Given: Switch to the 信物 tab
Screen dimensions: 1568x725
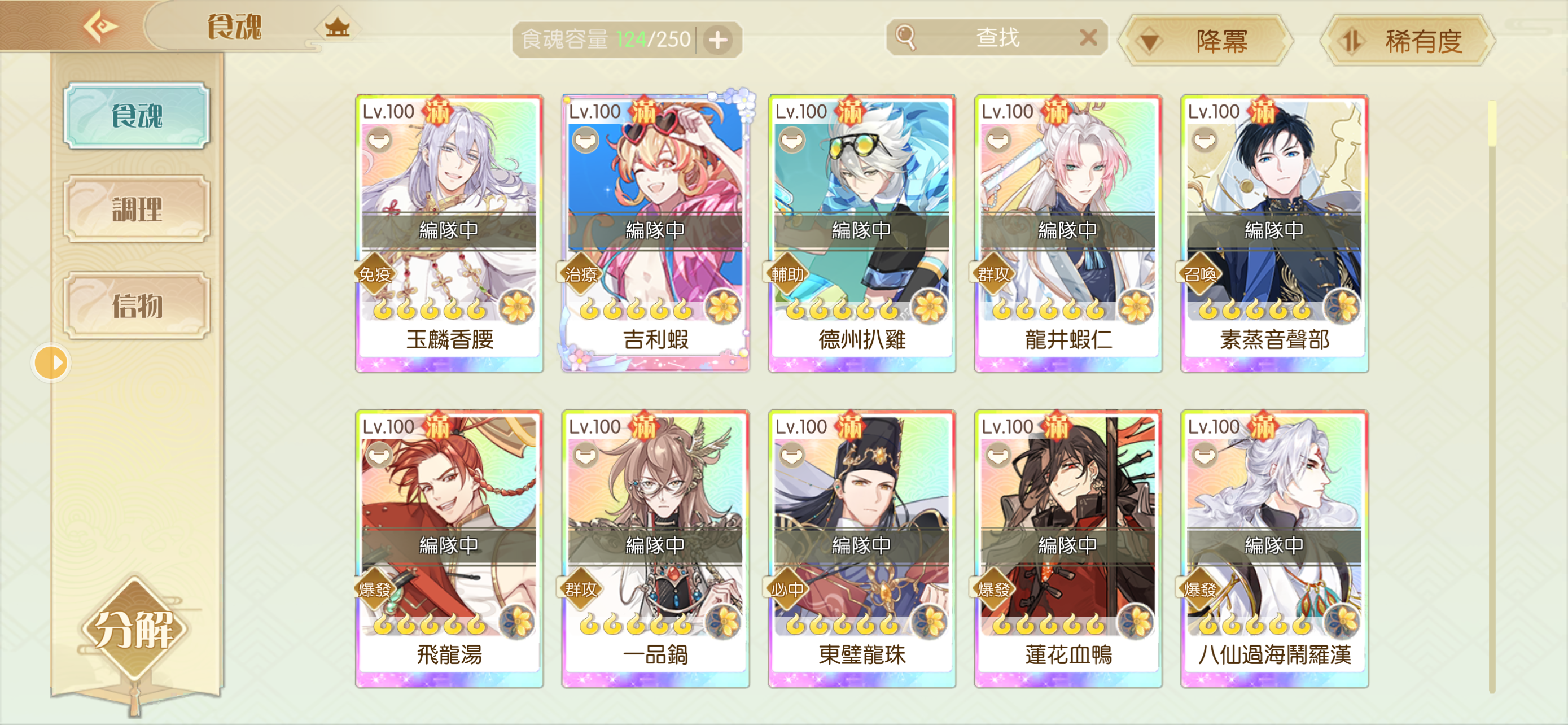Looking at the screenshot, I should click(x=137, y=305).
